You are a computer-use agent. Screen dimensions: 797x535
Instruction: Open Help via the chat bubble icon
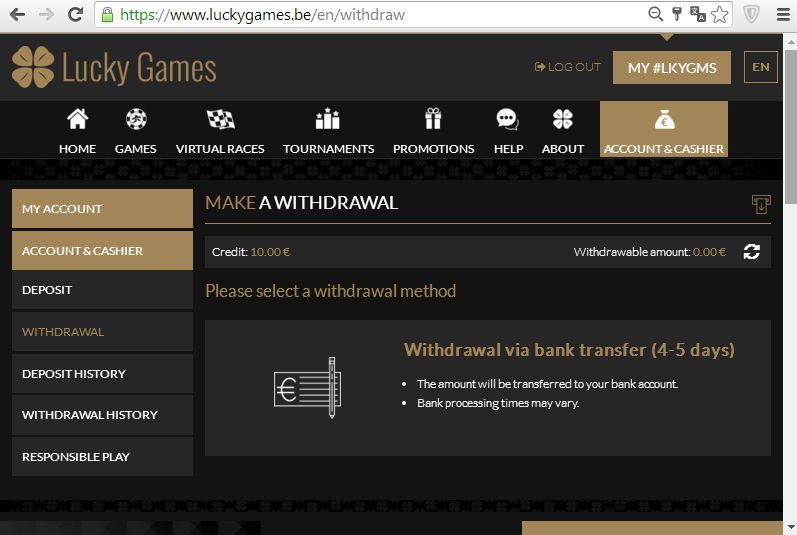(x=508, y=120)
